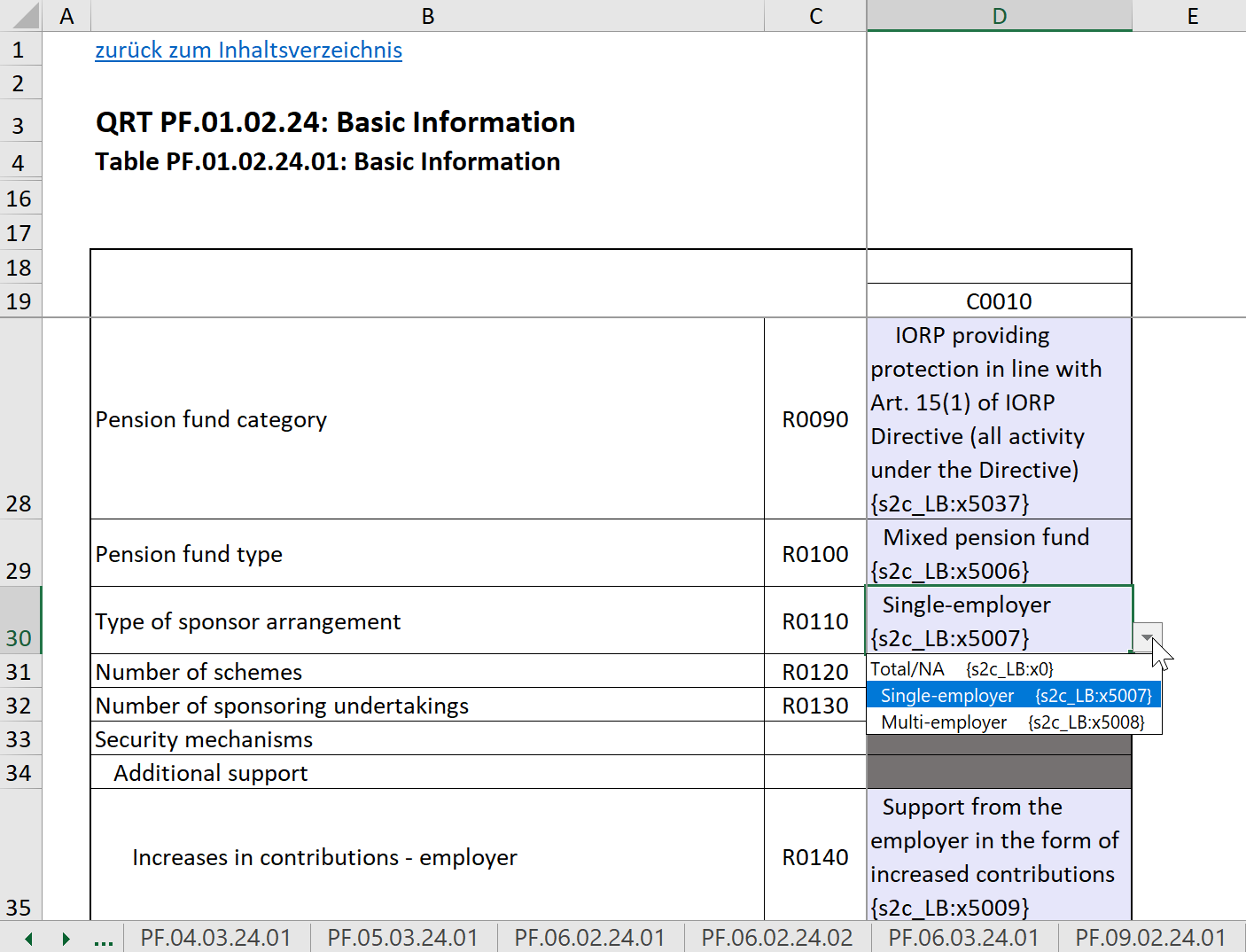Select Multi-employer option in list
1246x952 pixels.
pyautogui.click(x=1013, y=722)
